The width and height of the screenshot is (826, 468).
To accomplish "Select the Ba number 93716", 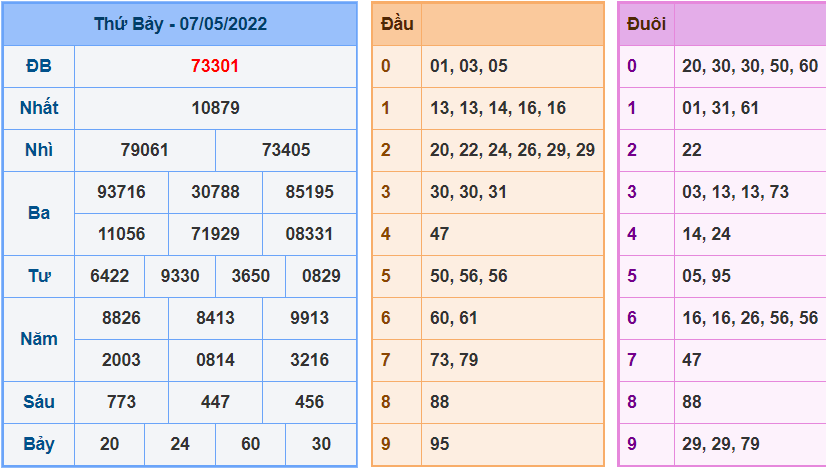I will [121, 192].
